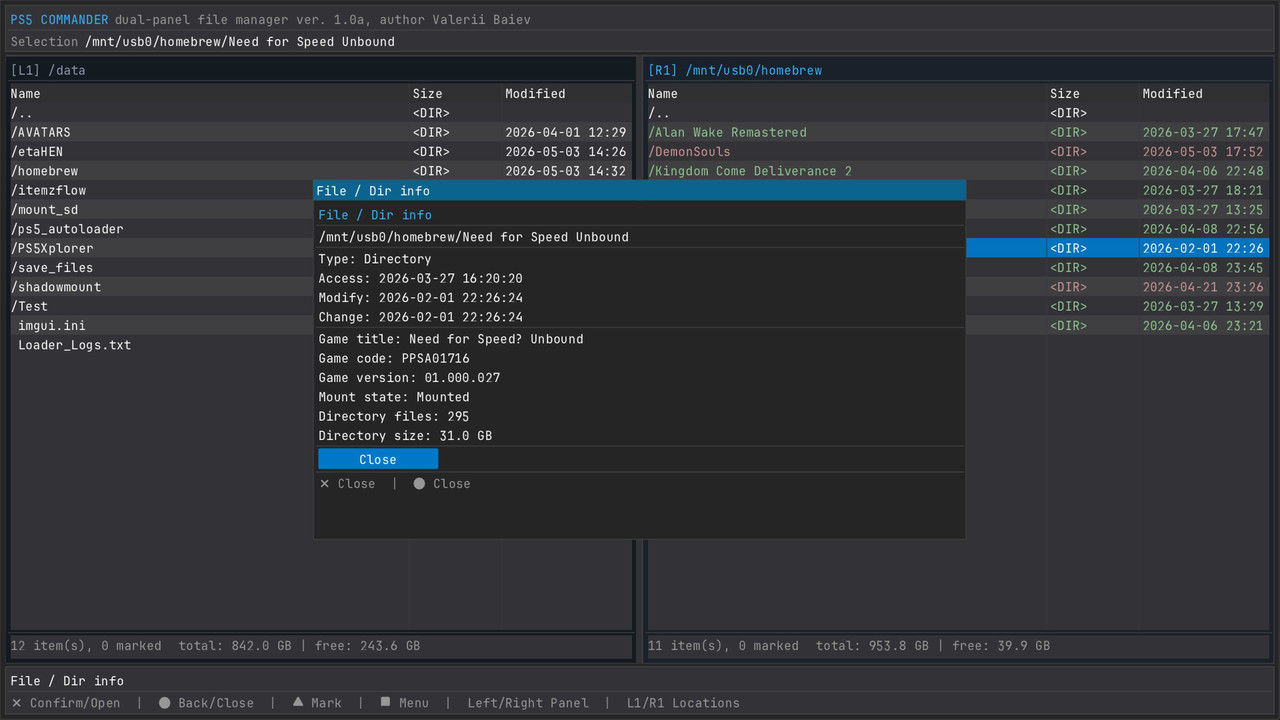Select the [L1] /data panel header
This screenshot has width=1280, height=720.
tap(322, 70)
